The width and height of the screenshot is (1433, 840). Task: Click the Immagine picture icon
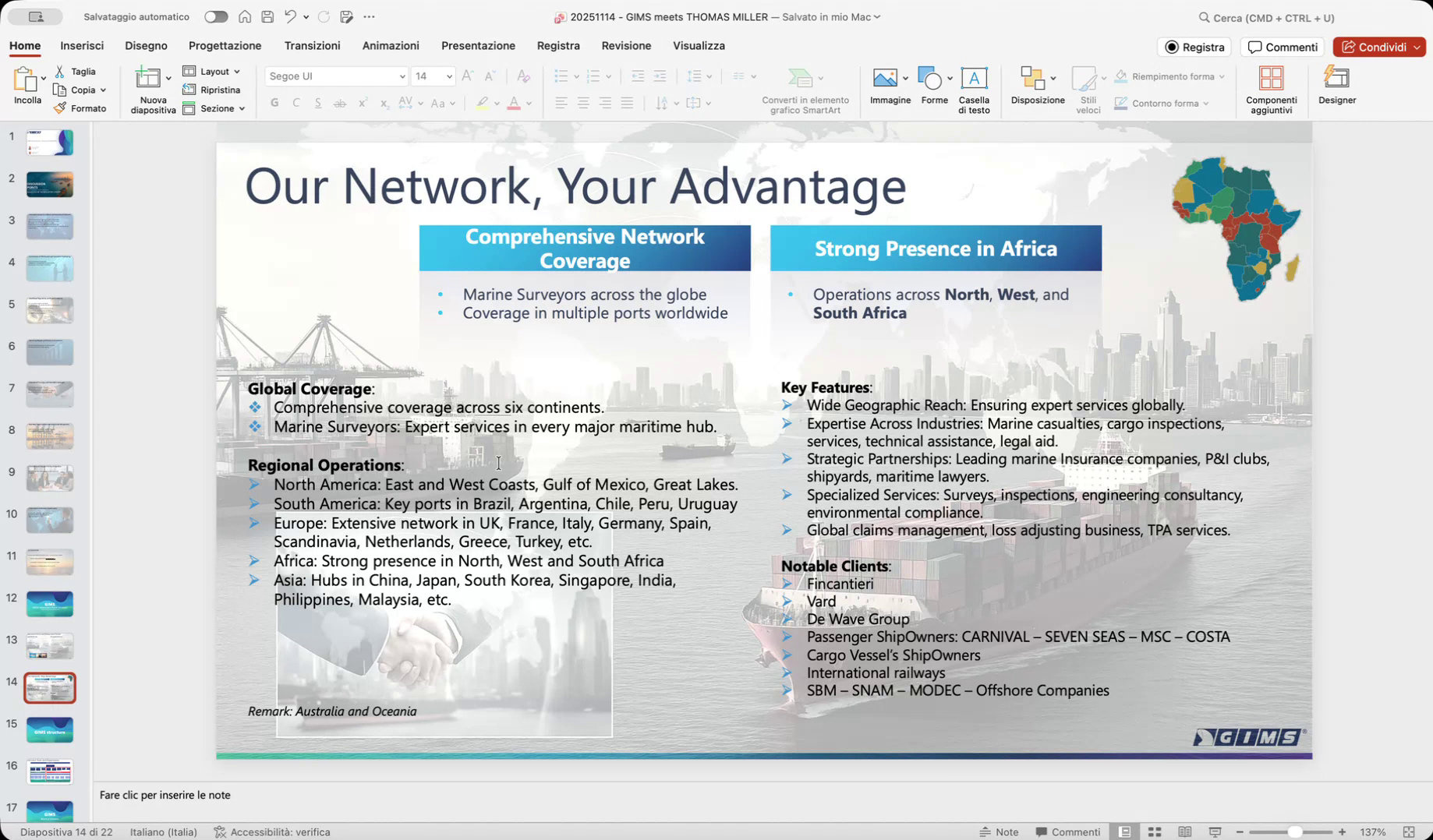[885, 79]
